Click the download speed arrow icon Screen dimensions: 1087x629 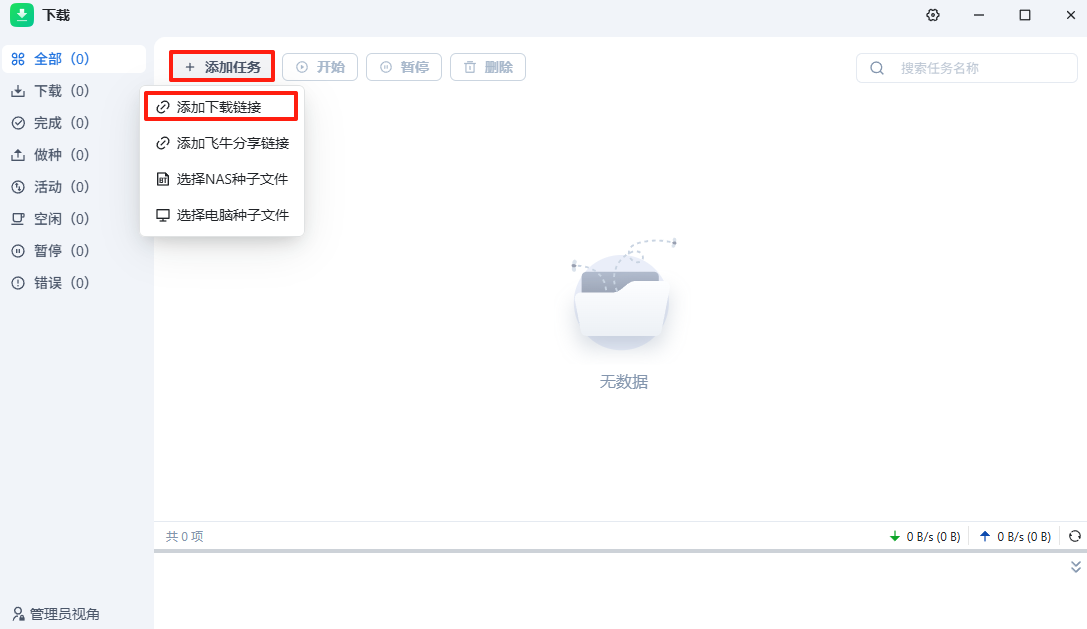coord(894,536)
